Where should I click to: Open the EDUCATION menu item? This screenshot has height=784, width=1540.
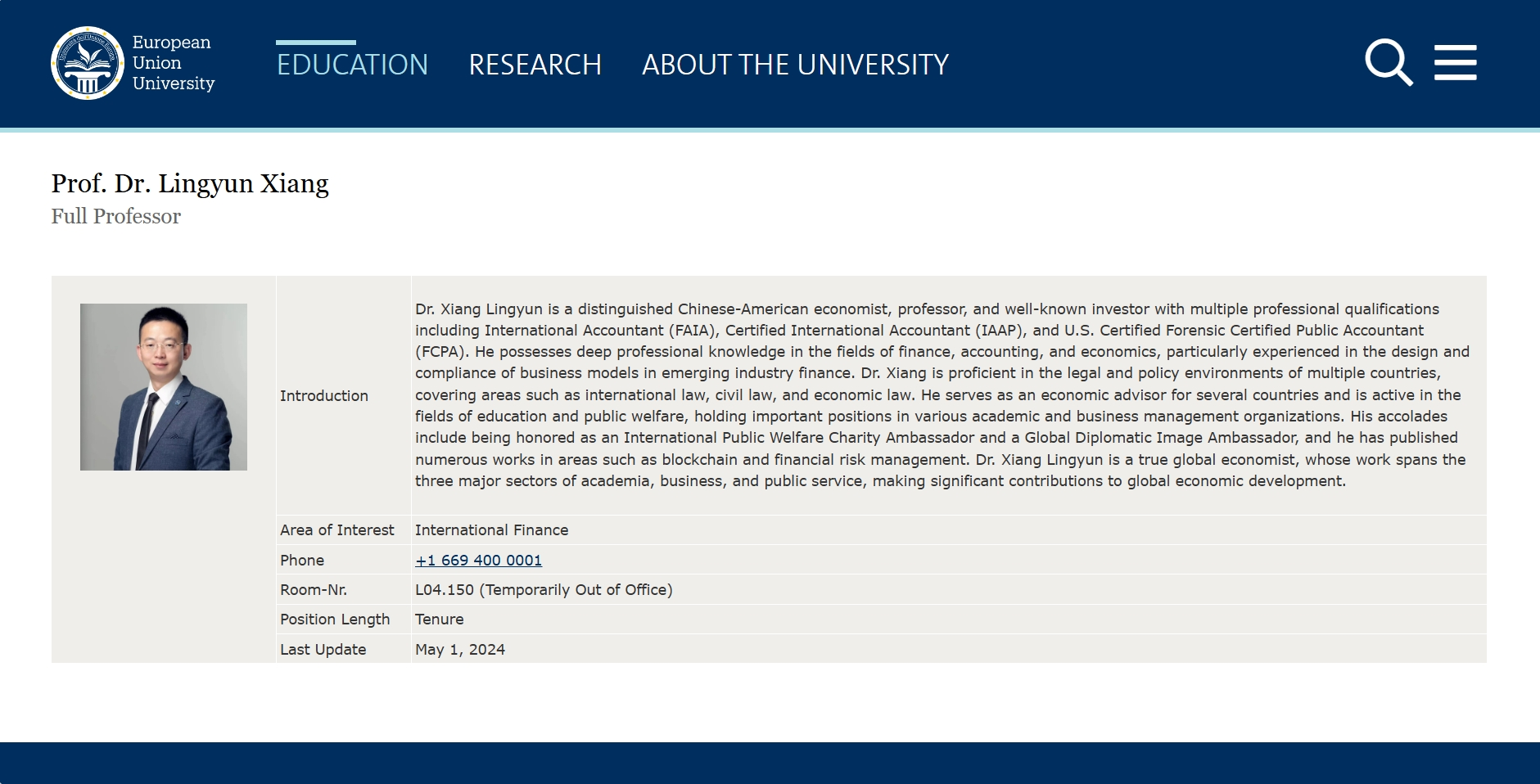pyautogui.click(x=352, y=65)
